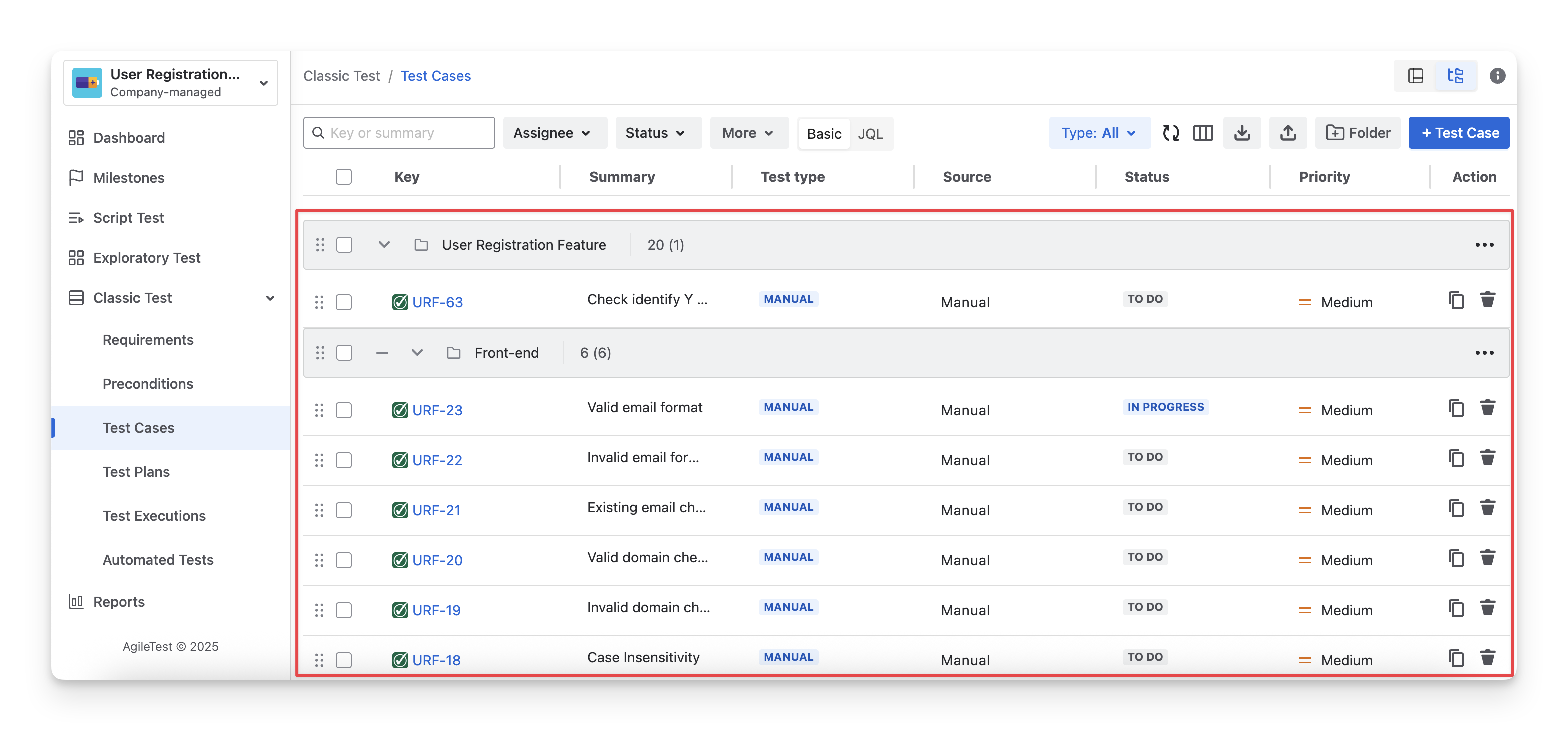The height and width of the screenshot is (731, 1568).
Task: Collapse the Front-end folder chevron
Action: 417,353
